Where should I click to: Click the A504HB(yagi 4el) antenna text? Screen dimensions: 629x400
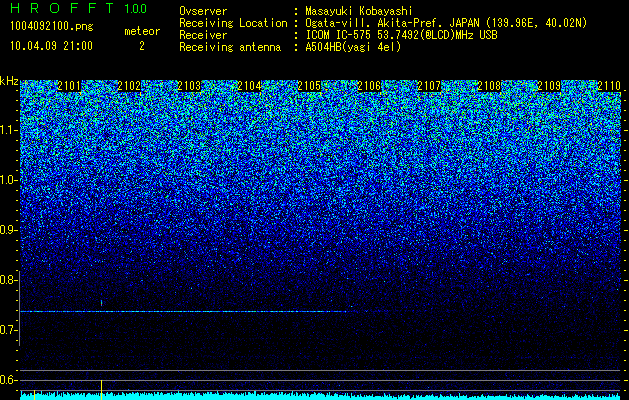353,47
